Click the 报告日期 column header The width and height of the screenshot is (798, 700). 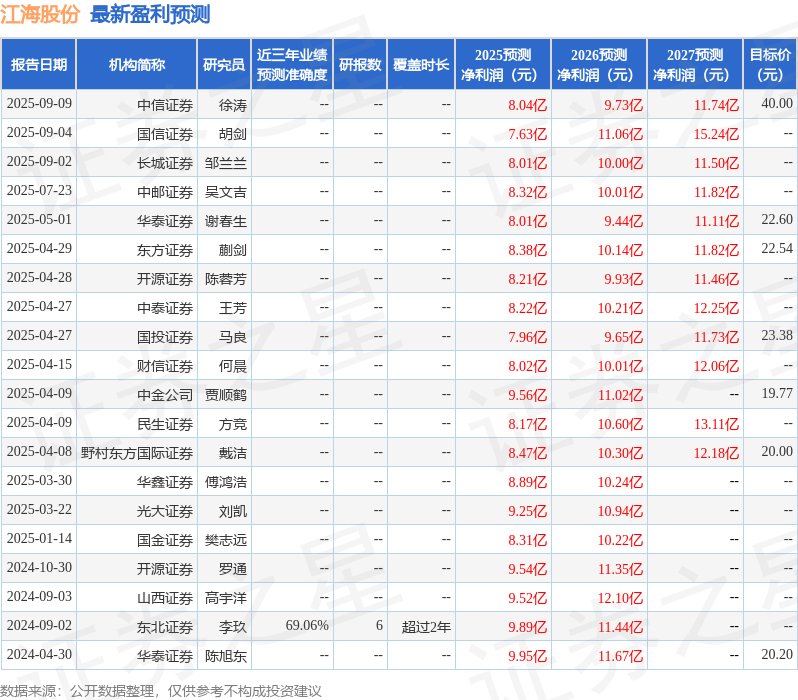pos(39,65)
